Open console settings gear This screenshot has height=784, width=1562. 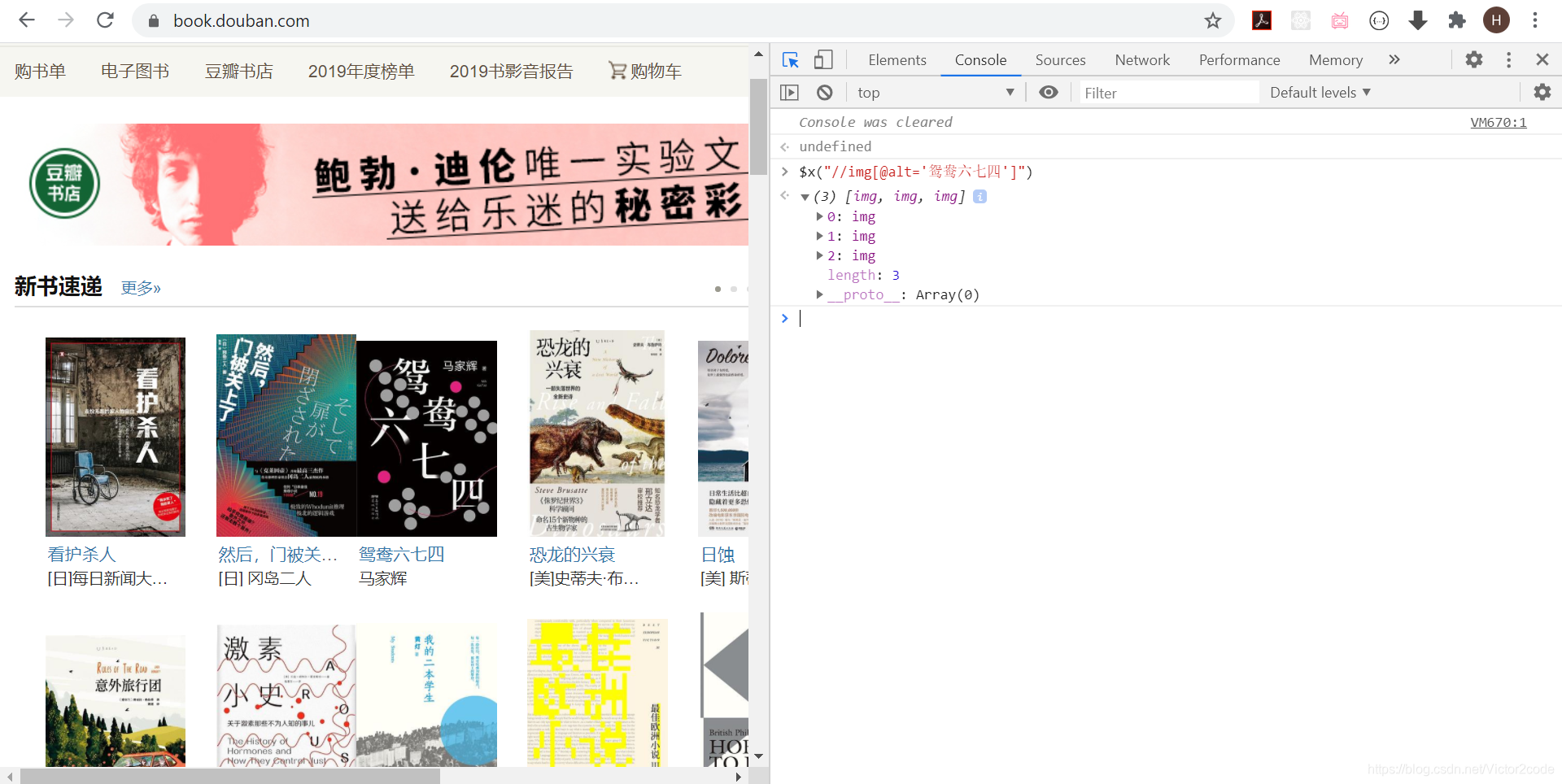pos(1542,93)
